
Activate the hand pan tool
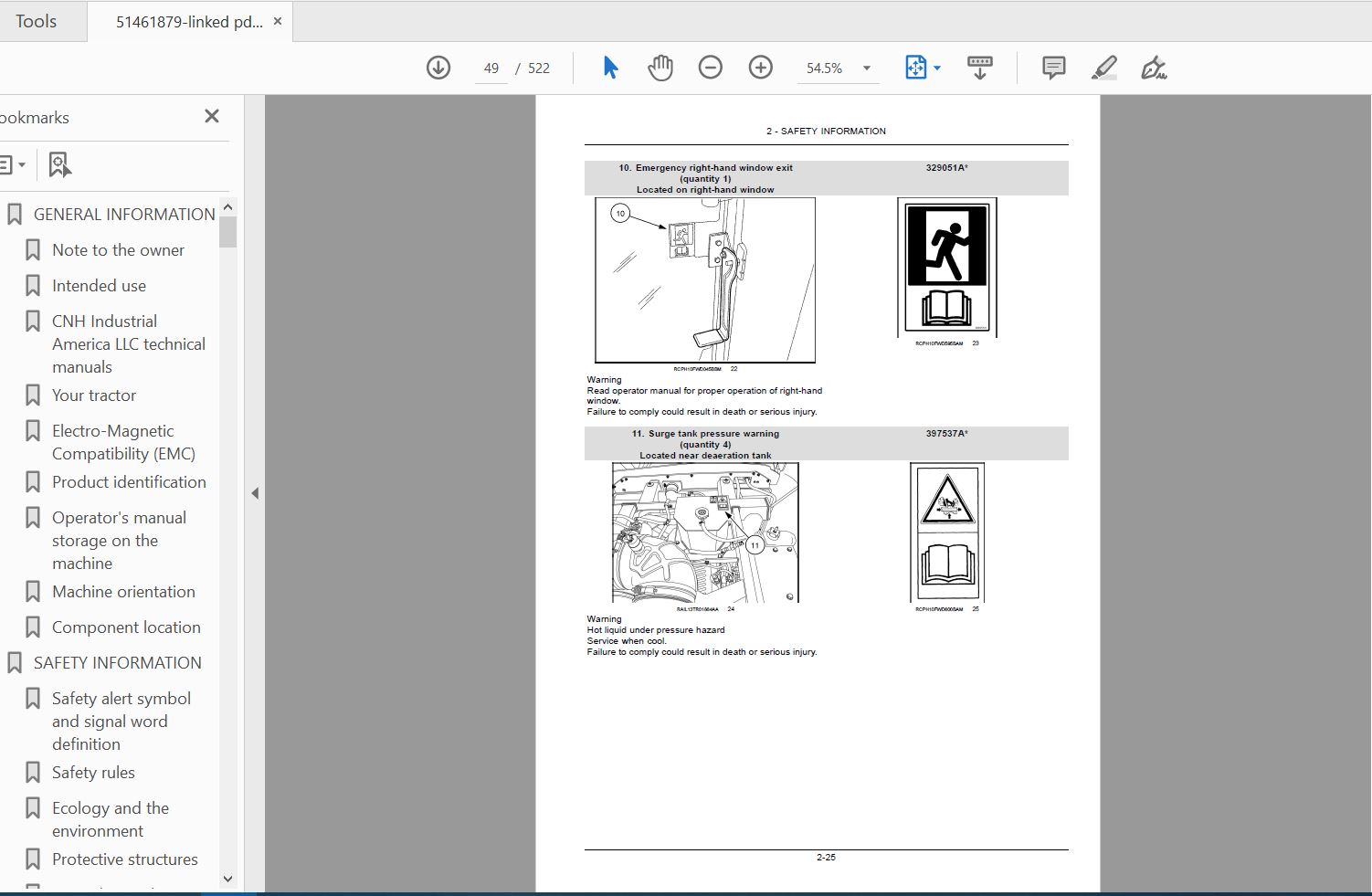point(660,68)
